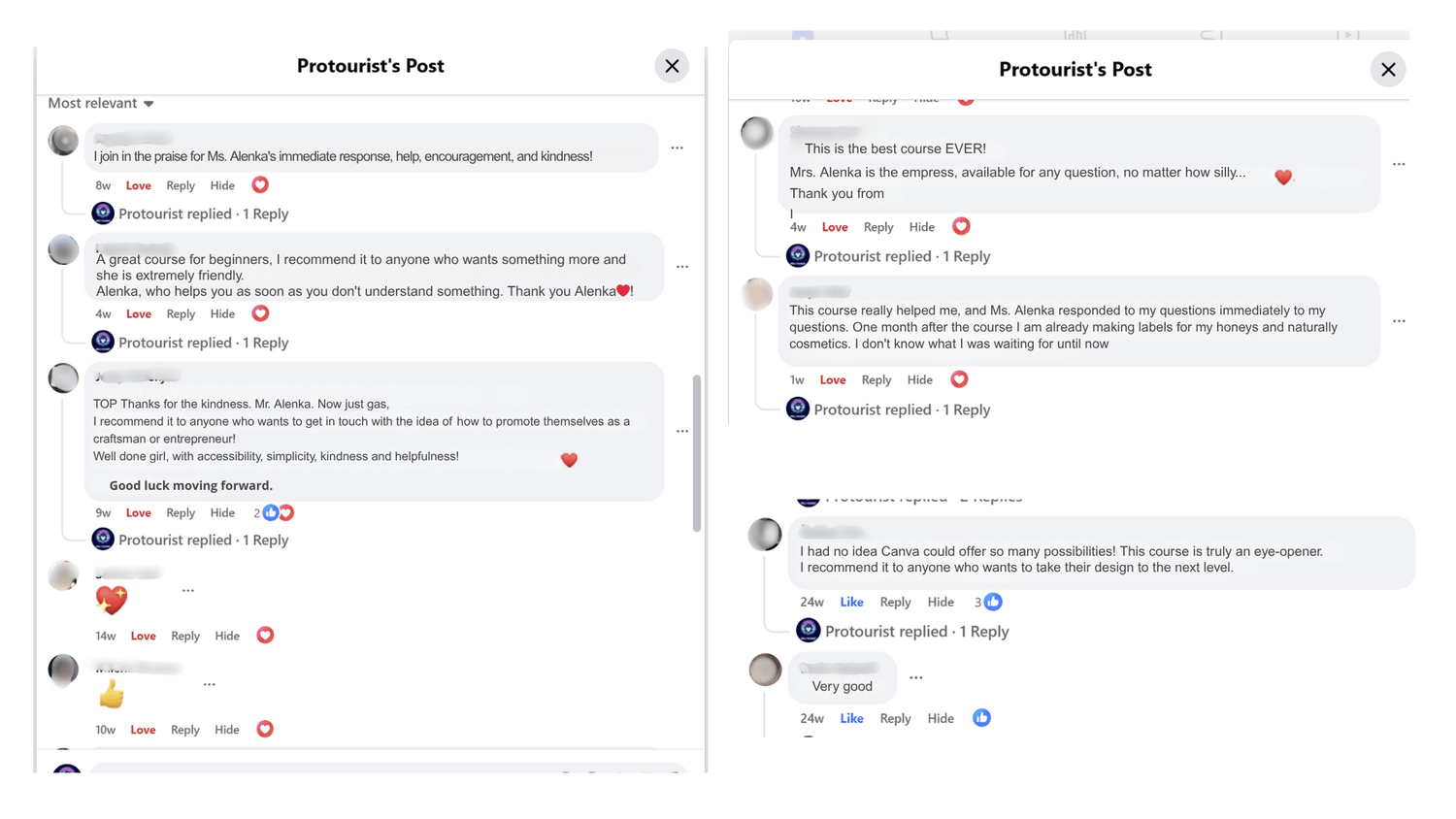Open options menu for the 'TOP Thanks' comment
The image size is (1456, 819).
[x=682, y=431]
